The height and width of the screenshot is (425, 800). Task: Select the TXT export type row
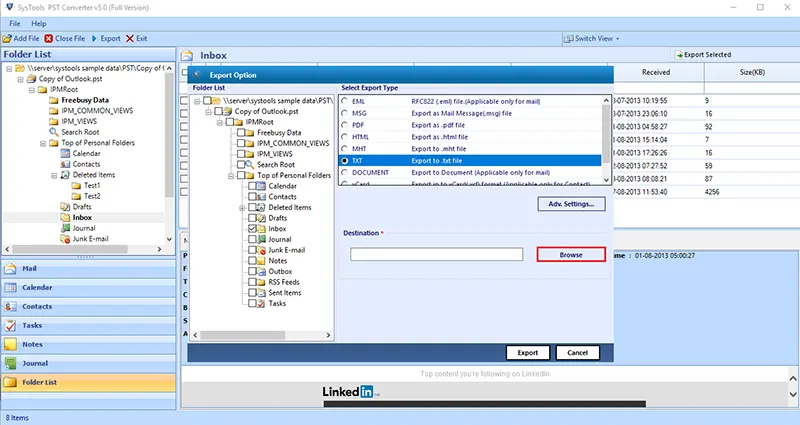(470, 161)
